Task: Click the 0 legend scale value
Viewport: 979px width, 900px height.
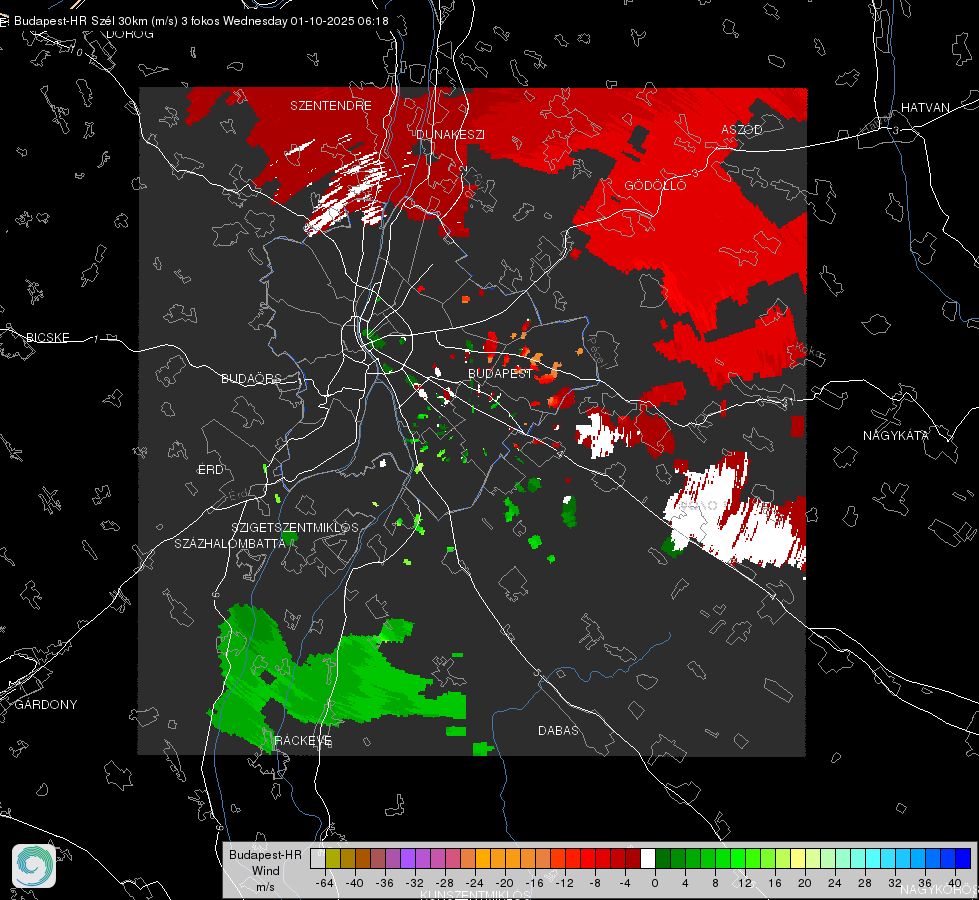Action: [x=655, y=883]
